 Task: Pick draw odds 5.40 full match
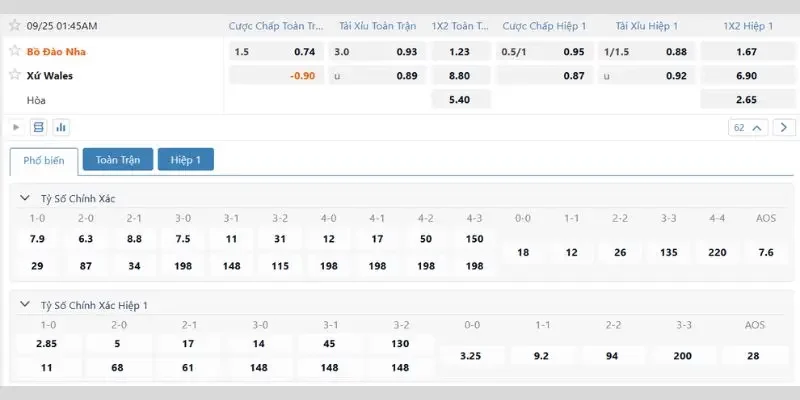click(461, 99)
